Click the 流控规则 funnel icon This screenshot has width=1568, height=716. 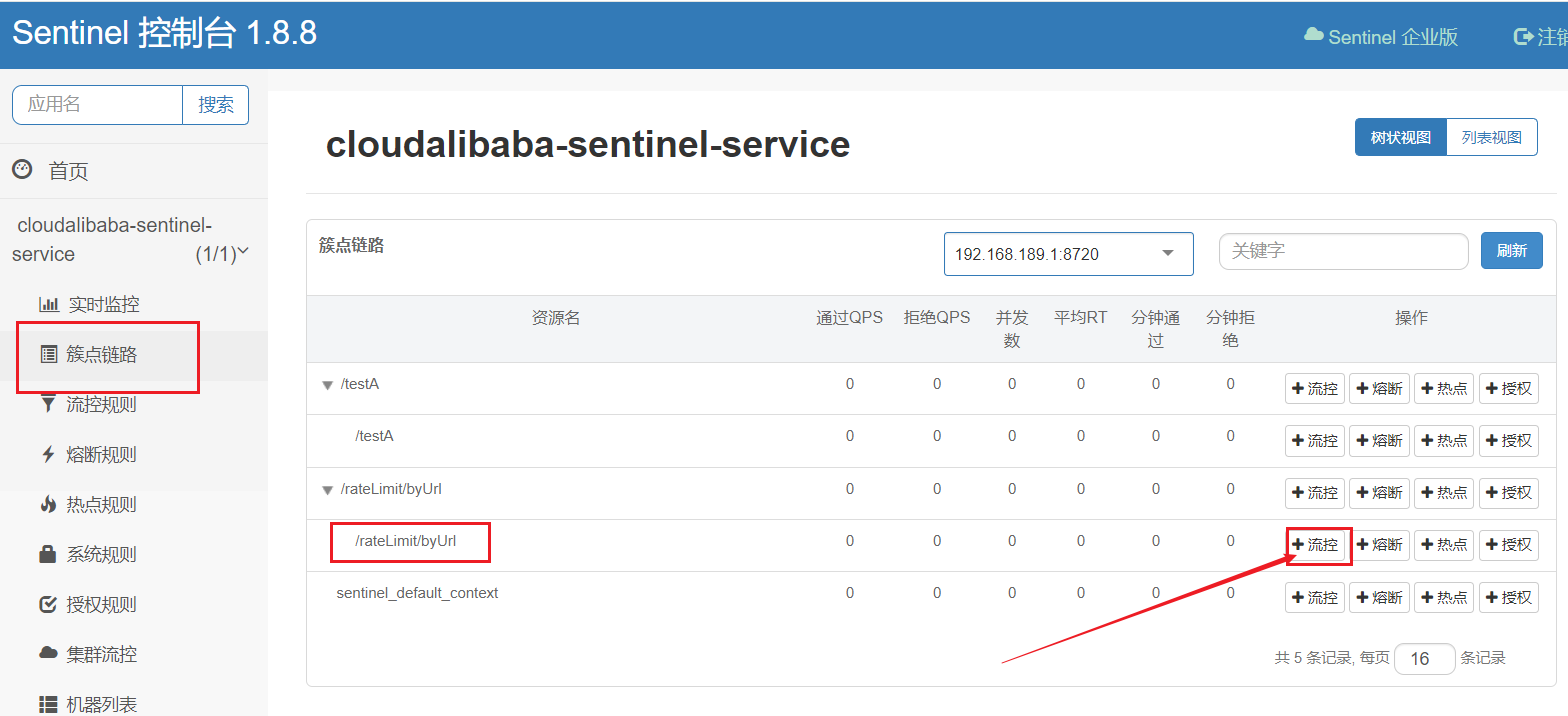pos(48,404)
